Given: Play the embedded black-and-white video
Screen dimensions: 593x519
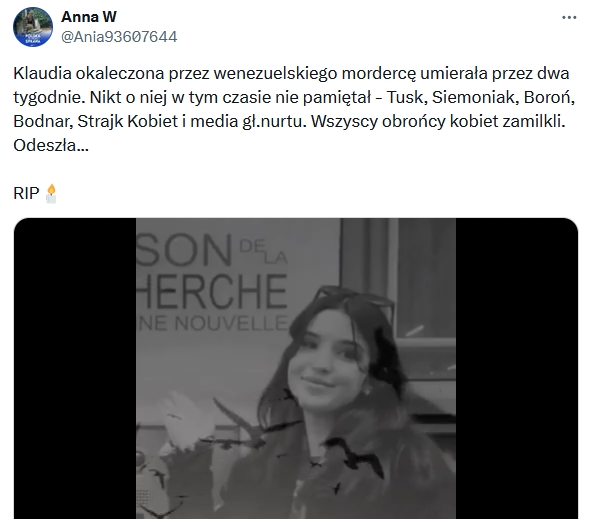Looking at the screenshot, I should pyautogui.click(x=296, y=368).
